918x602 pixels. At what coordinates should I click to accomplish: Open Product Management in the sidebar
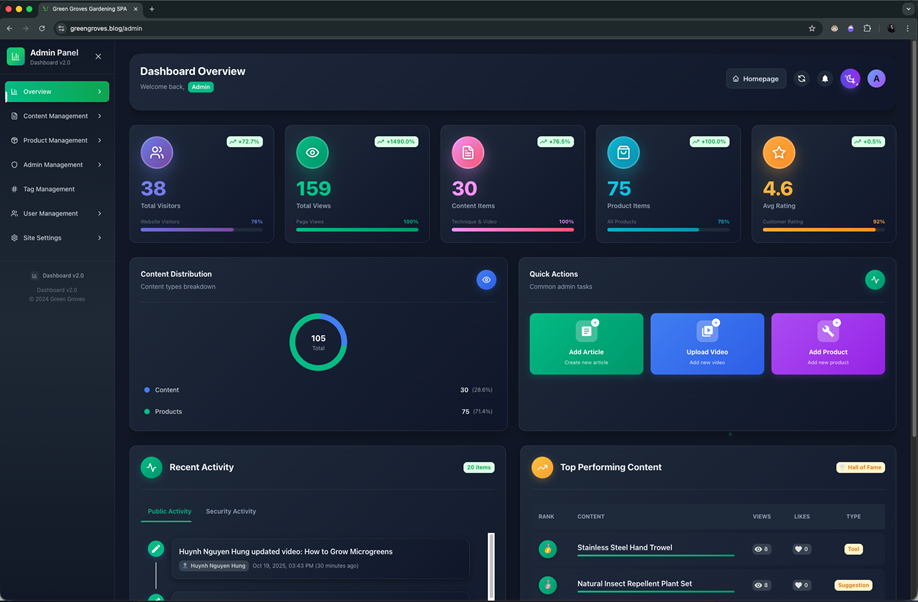pos(57,141)
